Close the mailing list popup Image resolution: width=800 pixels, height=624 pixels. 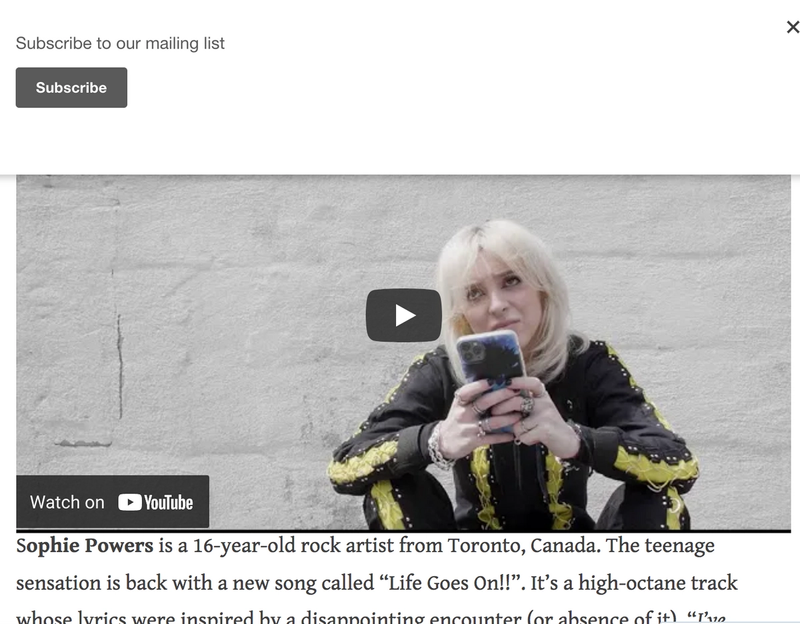click(792, 27)
